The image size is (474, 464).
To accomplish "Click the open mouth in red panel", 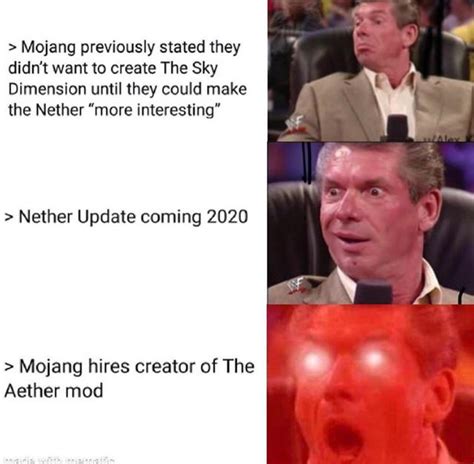I will [342, 435].
